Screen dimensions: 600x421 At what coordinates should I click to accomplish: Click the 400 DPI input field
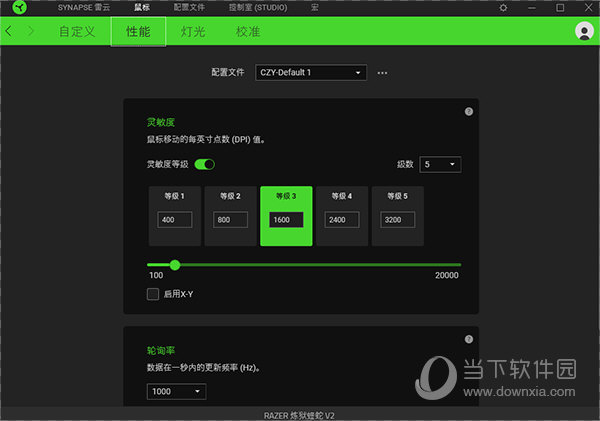click(x=174, y=220)
